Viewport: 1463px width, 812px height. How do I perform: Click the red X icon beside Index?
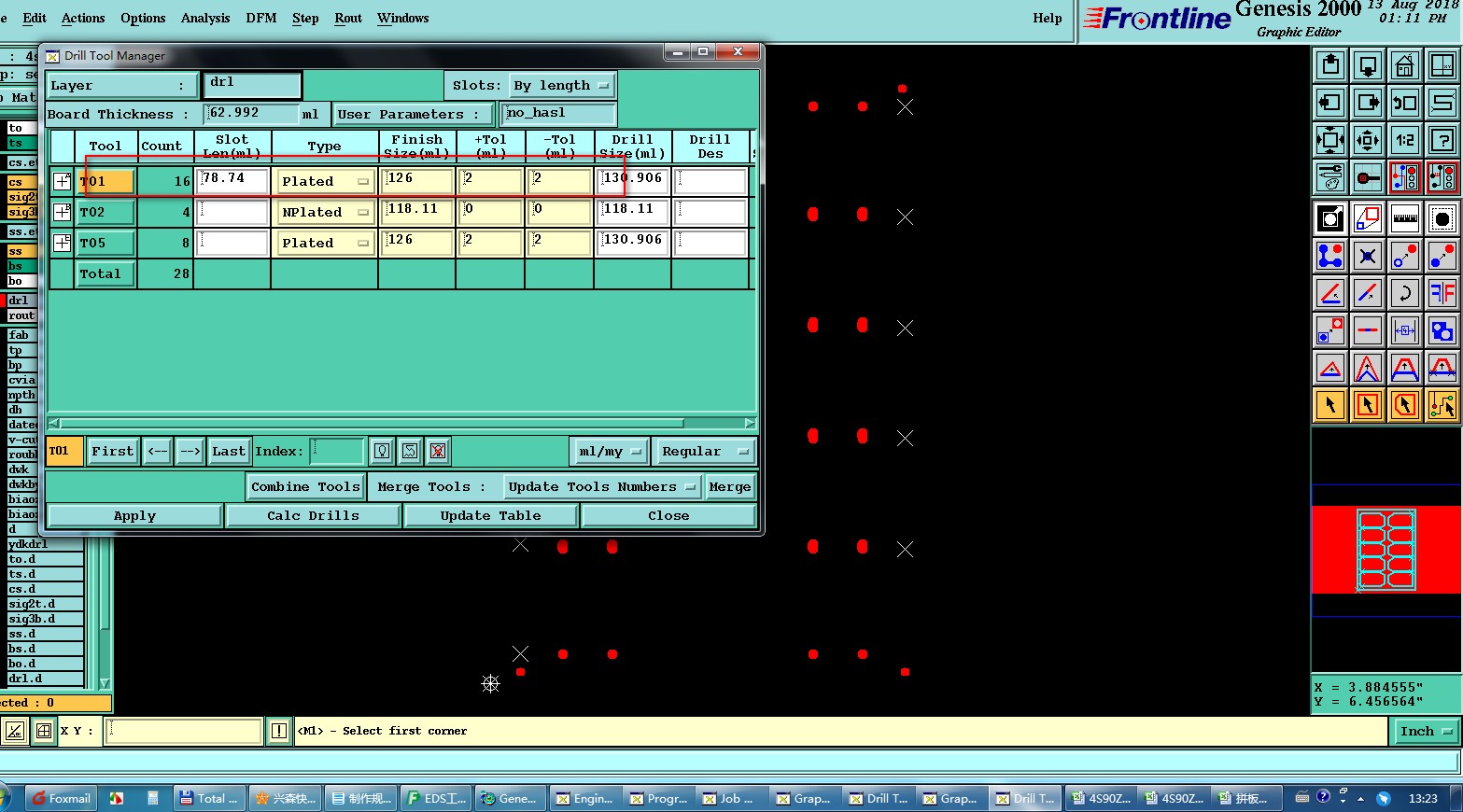tap(438, 452)
